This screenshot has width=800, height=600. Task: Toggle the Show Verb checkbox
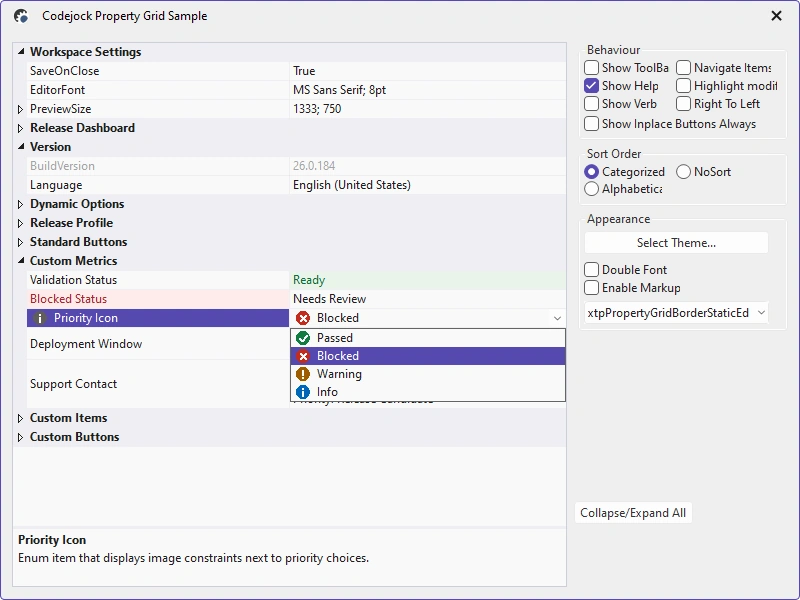point(591,104)
